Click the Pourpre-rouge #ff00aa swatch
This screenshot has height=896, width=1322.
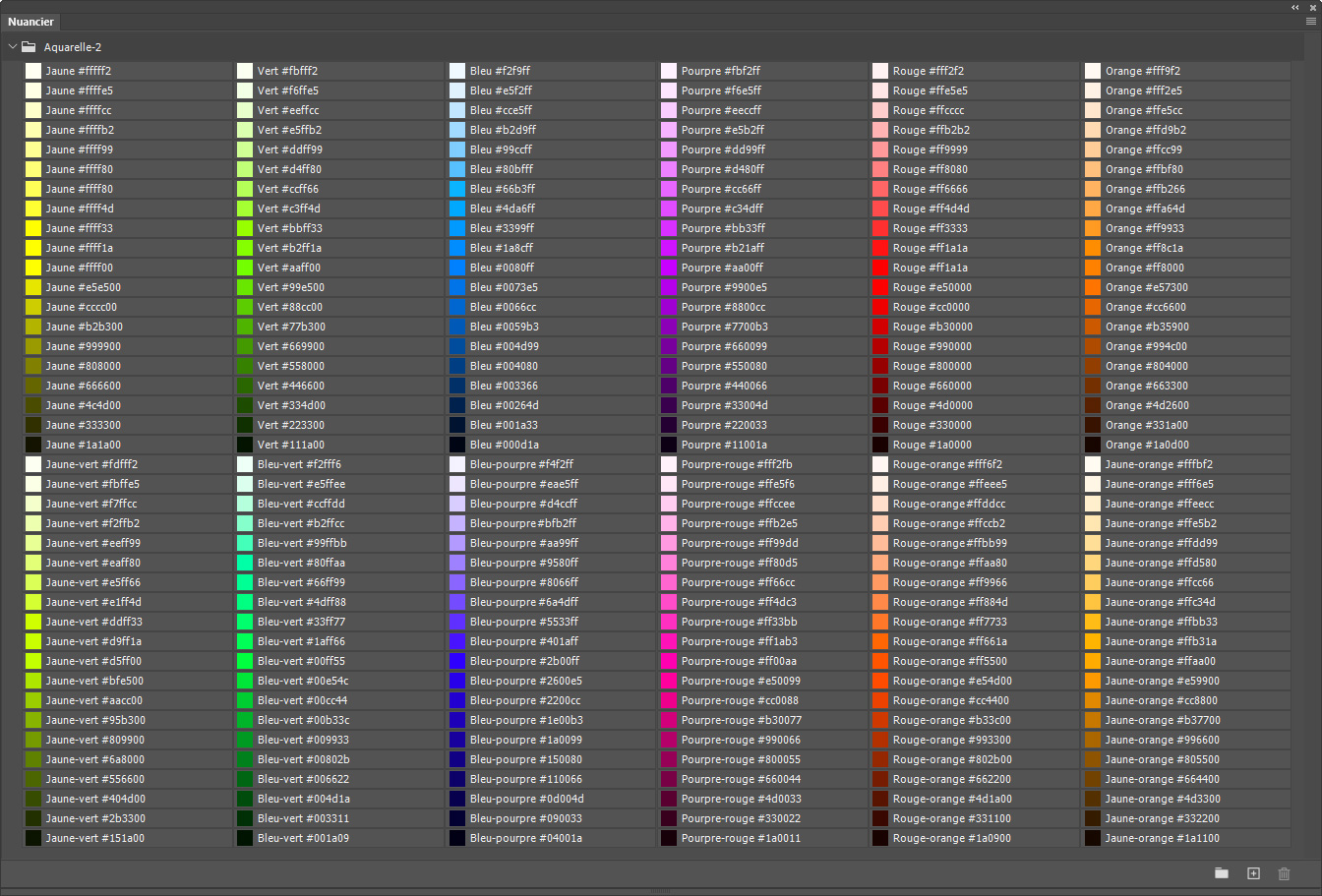click(x=669, y=661)
